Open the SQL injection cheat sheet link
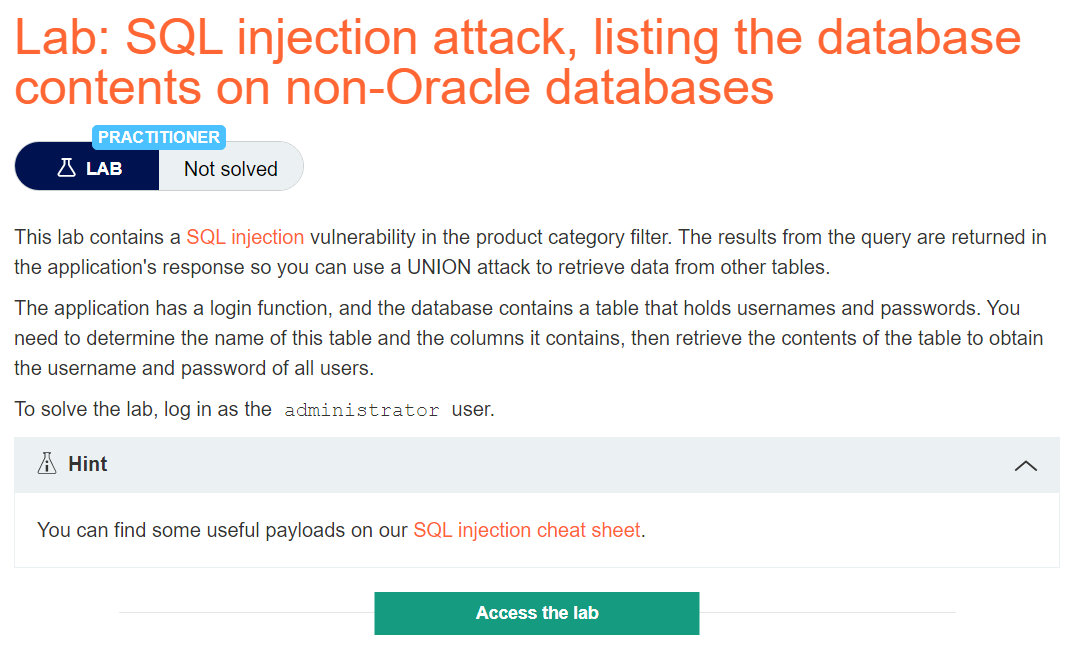 tap(527, 530)
